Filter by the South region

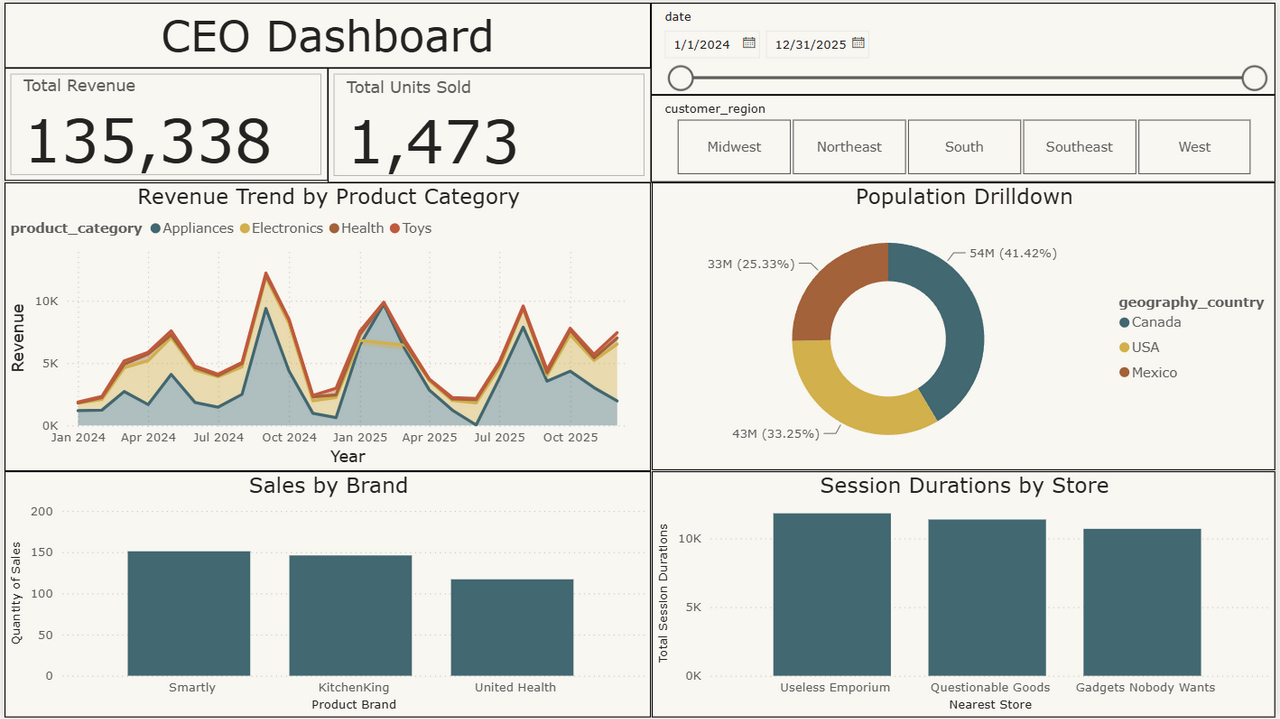(964, 147)
